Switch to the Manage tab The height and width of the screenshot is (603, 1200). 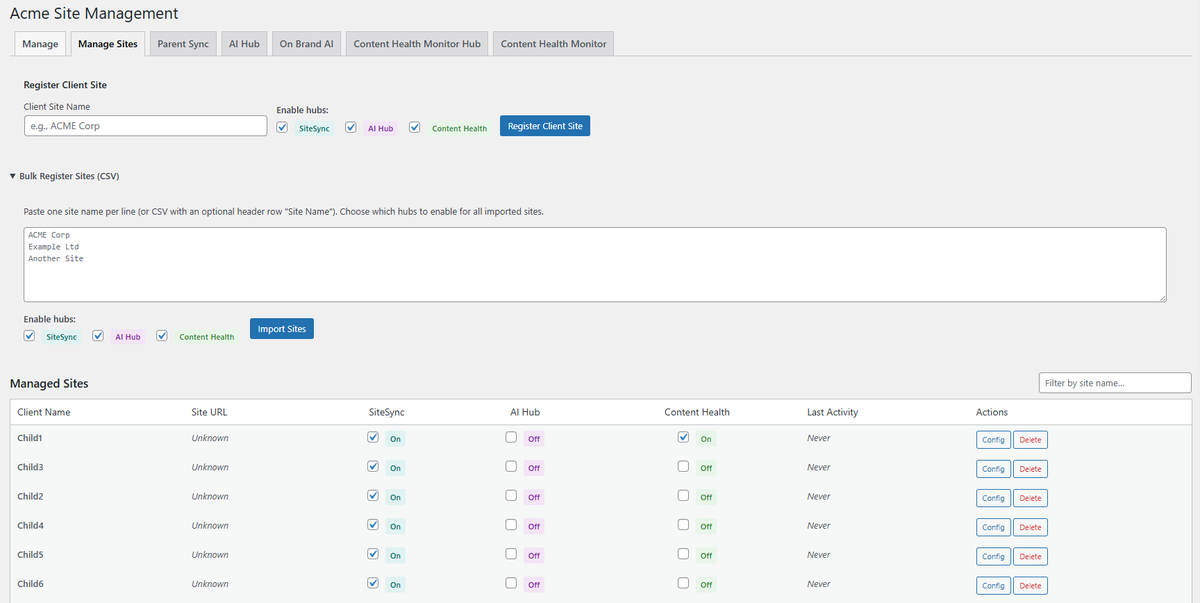click(40, 44)
